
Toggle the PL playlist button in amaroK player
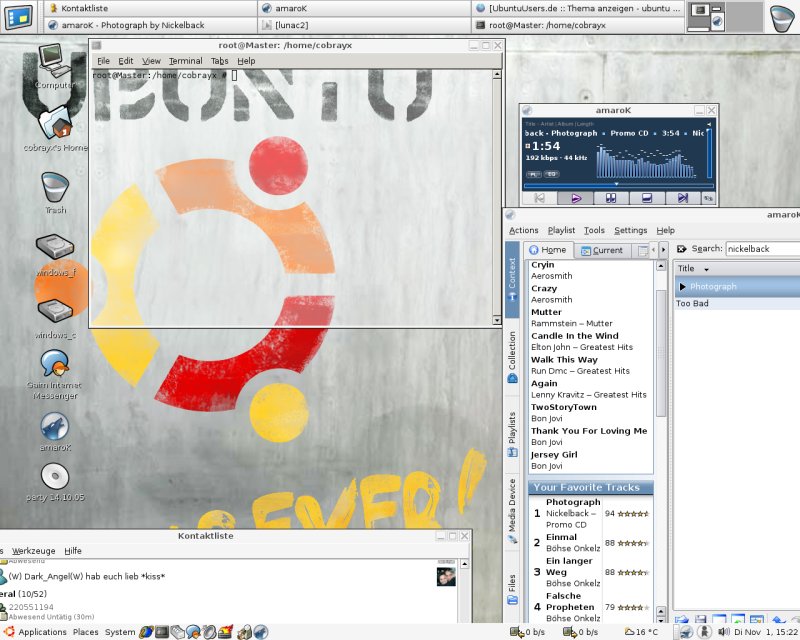[x=533, y=175]
